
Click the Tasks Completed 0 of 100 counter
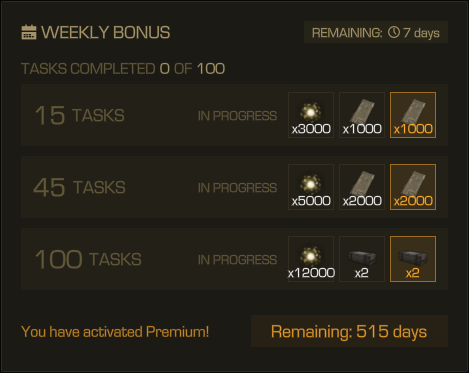tap(123, 69)
